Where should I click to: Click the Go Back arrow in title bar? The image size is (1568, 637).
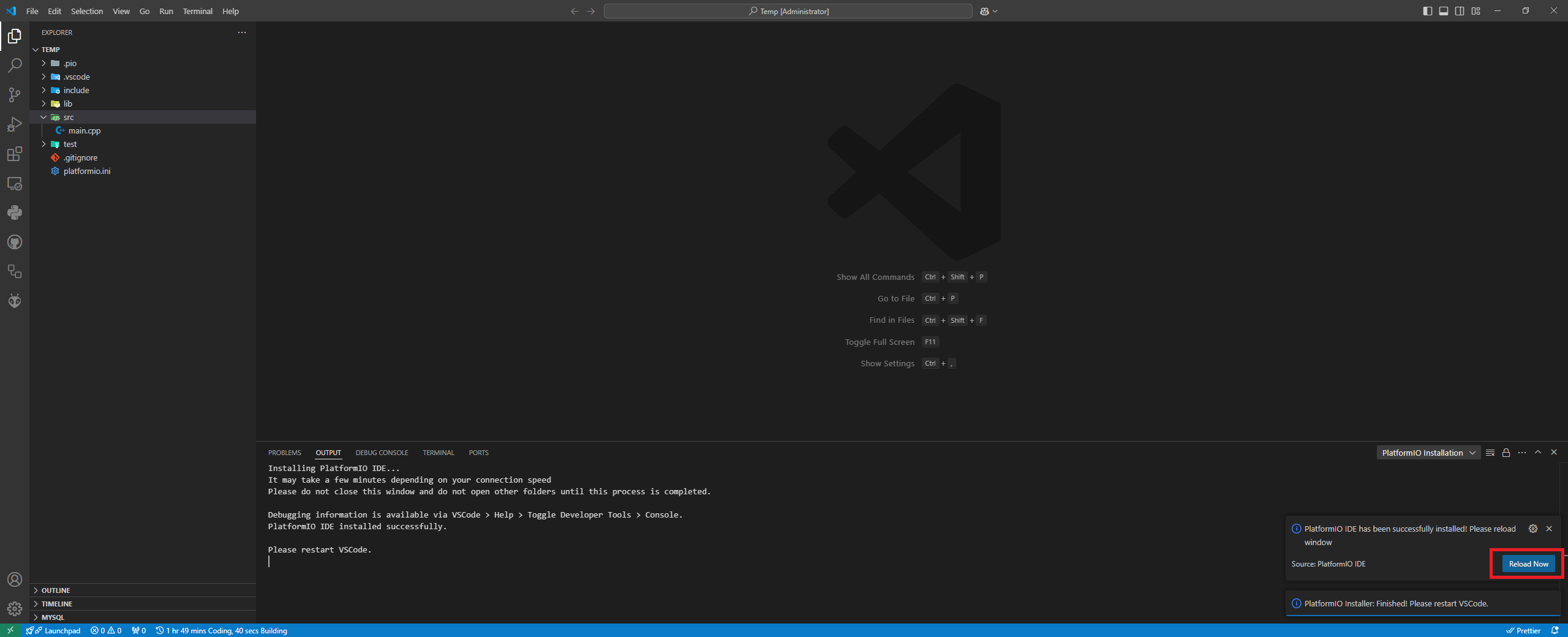pyautogui.click(x=575, y=11)
